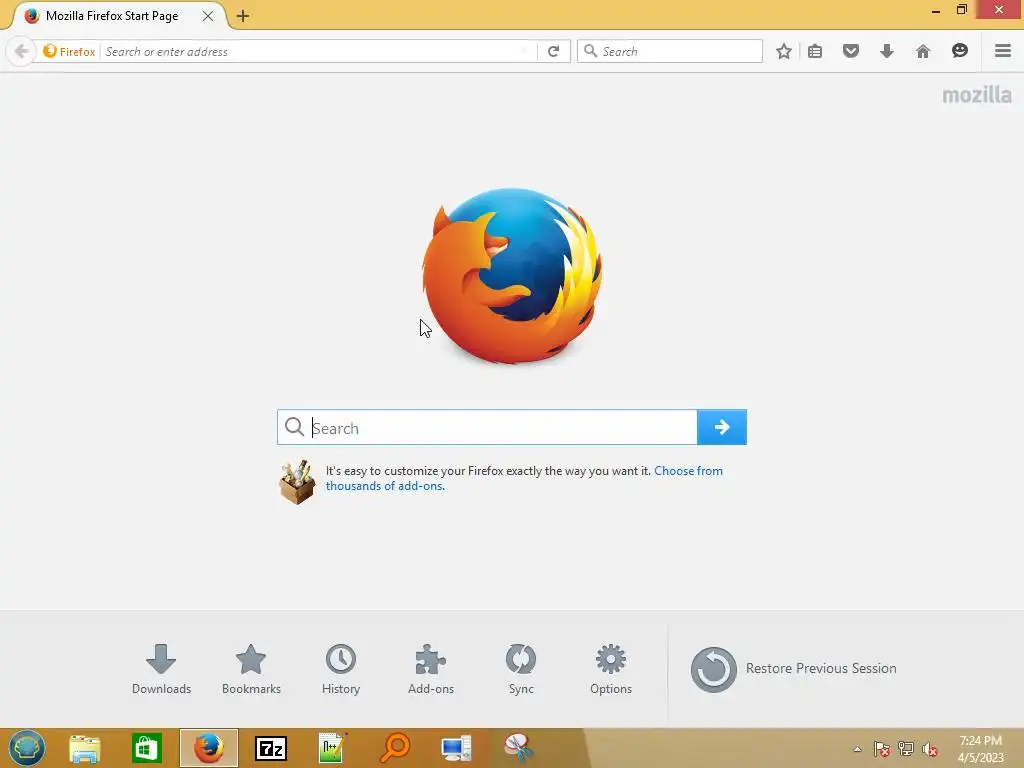Open Notepad++ from taskbar
The height and width of the screenshot is (768, 1024).
click(332, 748)
